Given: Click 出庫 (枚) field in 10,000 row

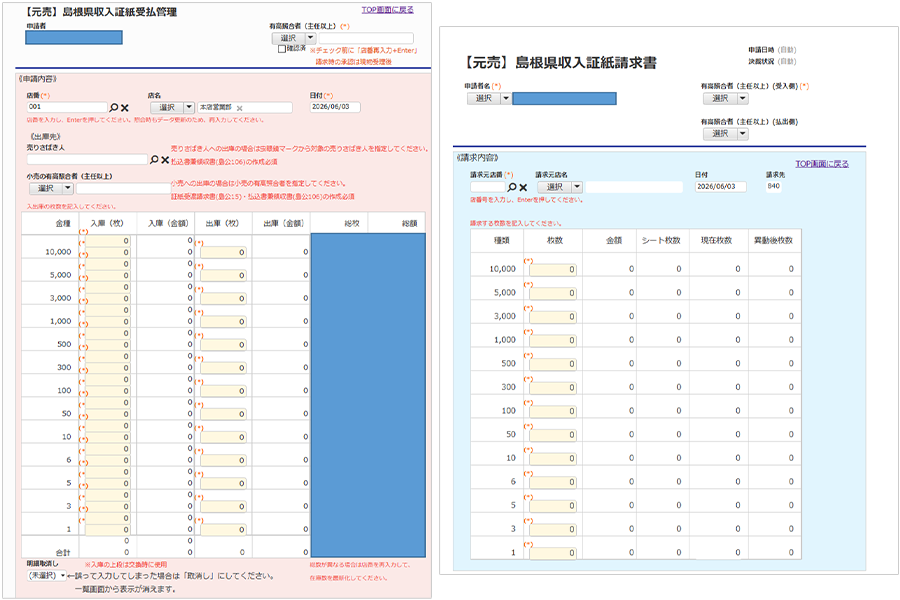Looking at the screenshot, I should pyautogui.click(x=223, y=252).
